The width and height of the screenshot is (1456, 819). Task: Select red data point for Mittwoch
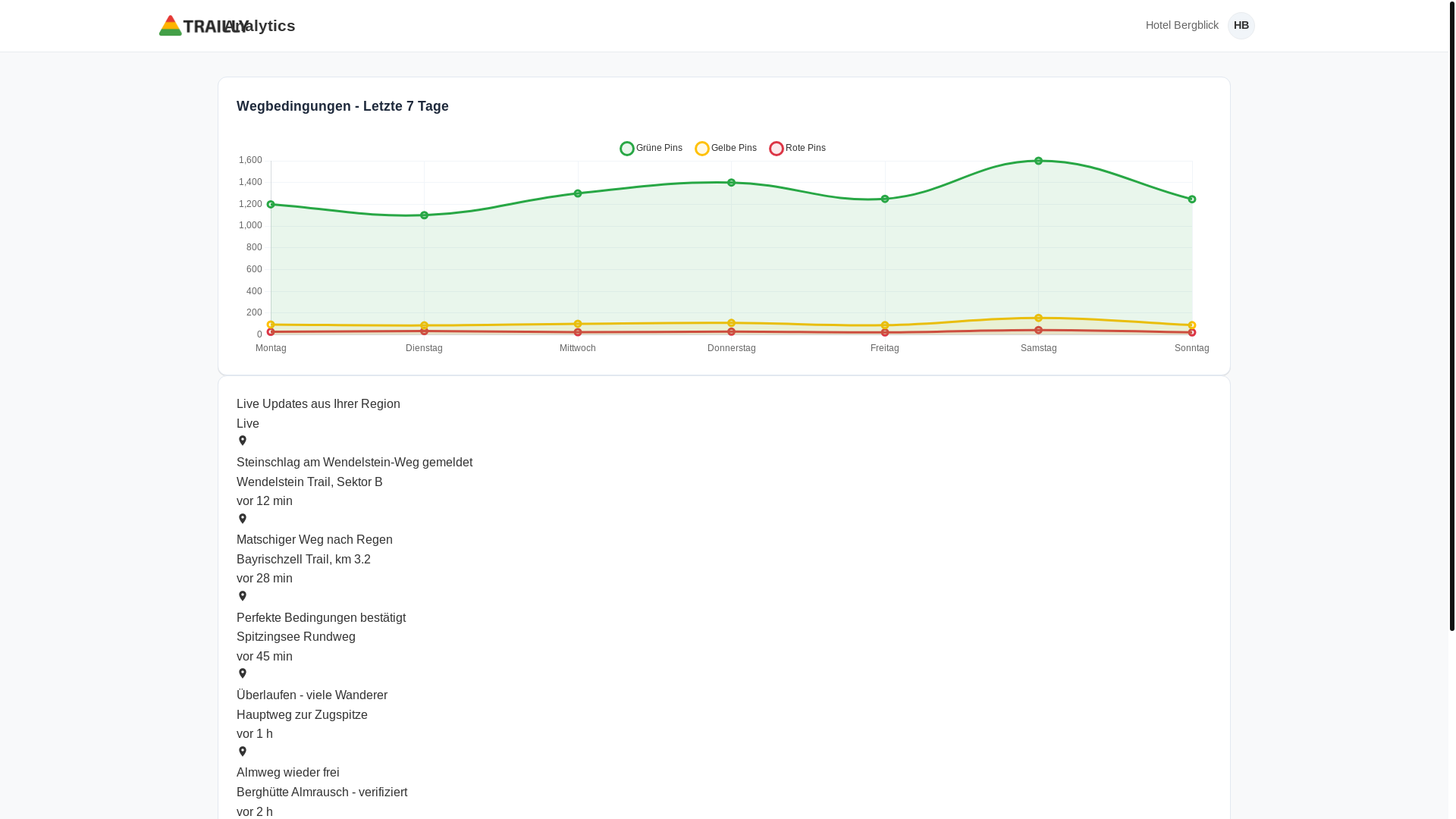click(x=578, y=332)
